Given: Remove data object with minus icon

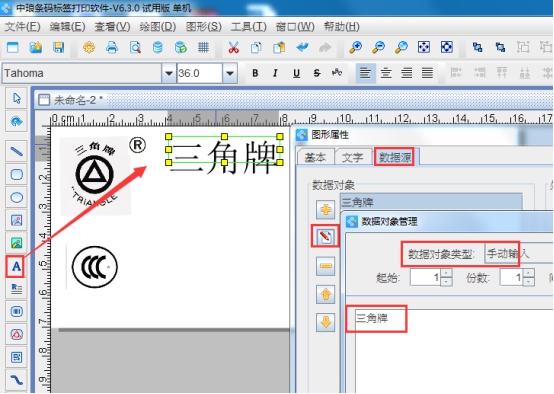Looking at the screenshot, I should tap(325, 265).
